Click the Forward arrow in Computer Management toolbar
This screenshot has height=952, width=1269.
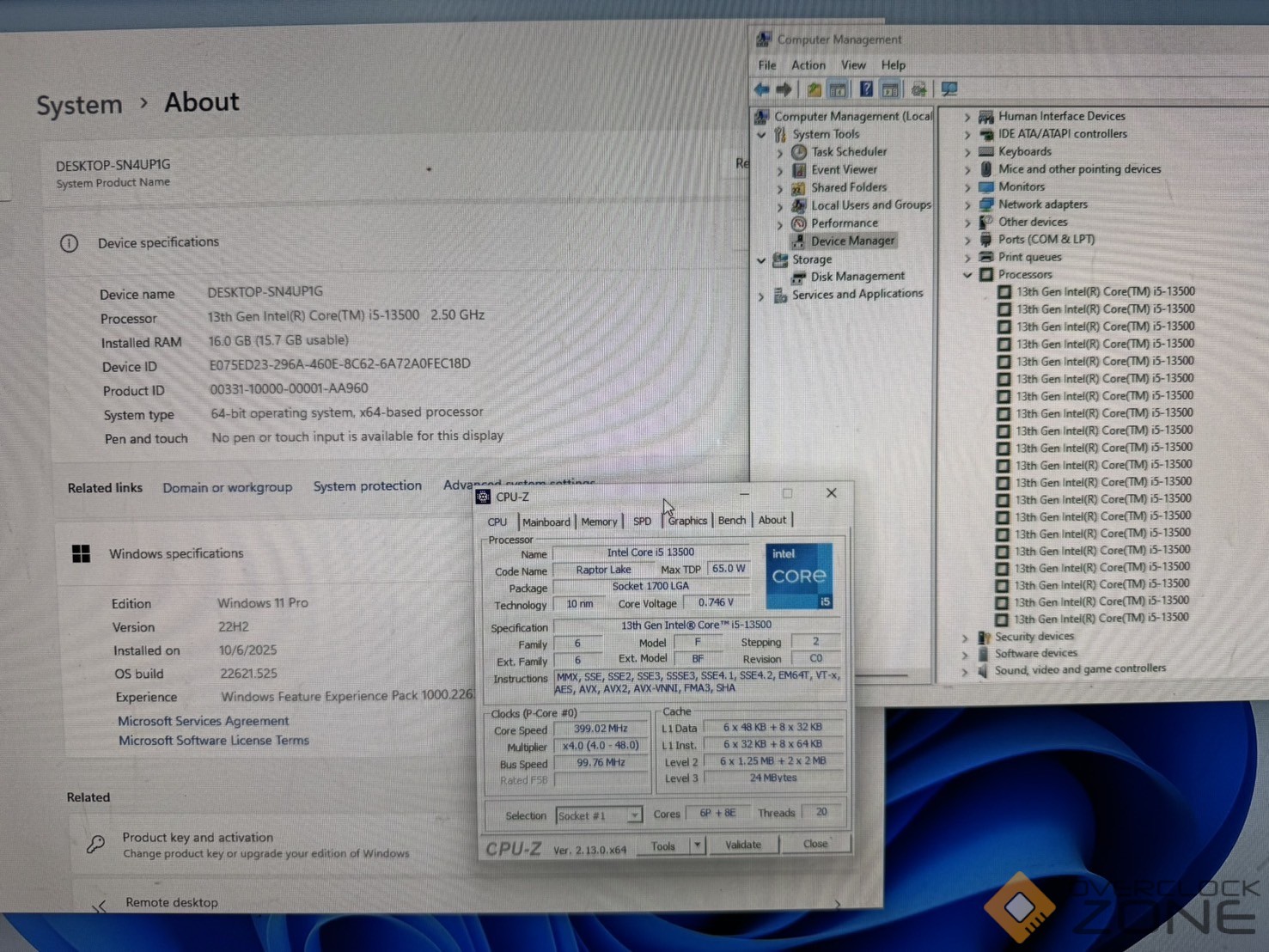coord(784,89)
